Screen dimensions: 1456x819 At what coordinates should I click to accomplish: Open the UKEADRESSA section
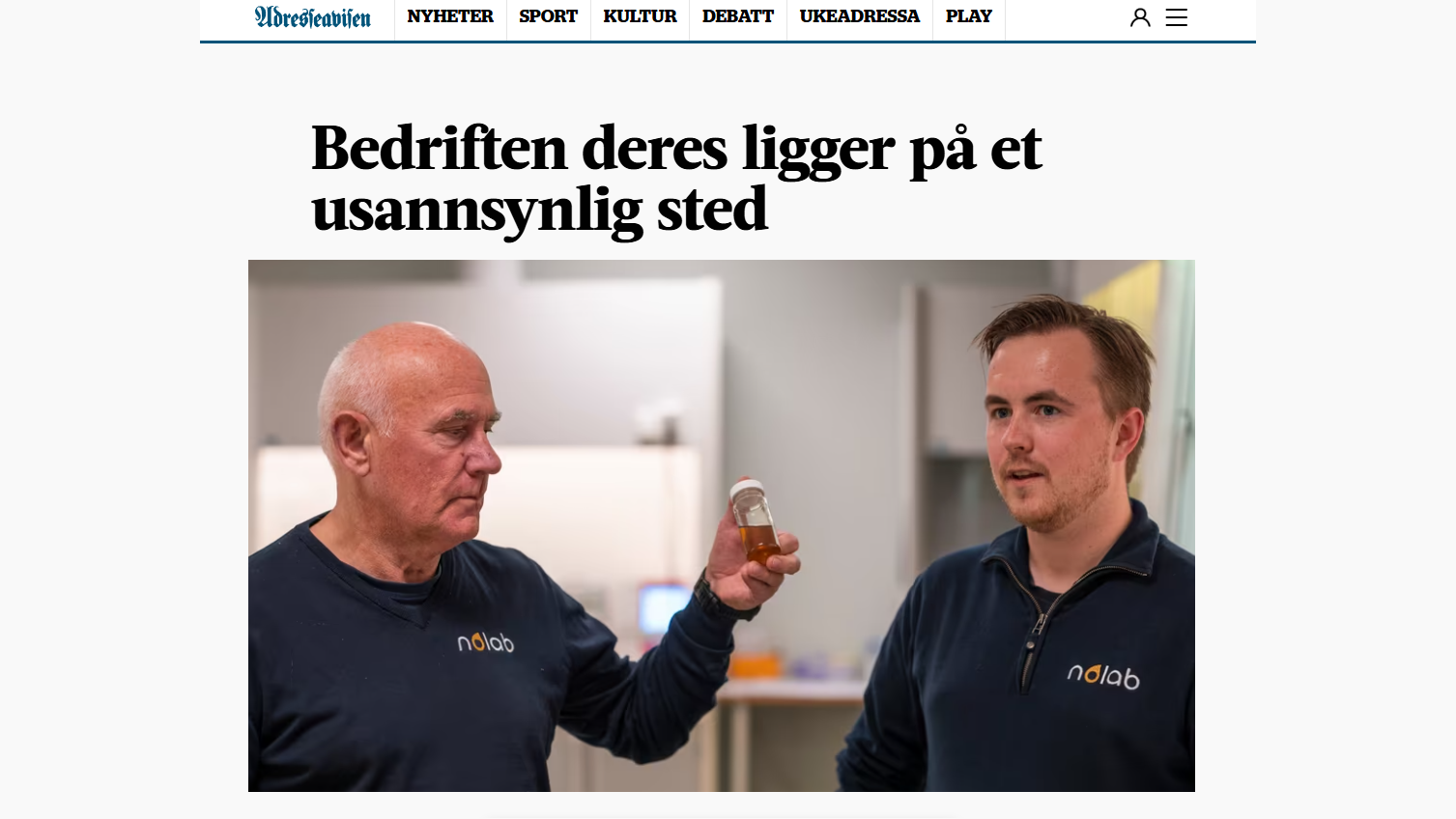coord(860,16)
